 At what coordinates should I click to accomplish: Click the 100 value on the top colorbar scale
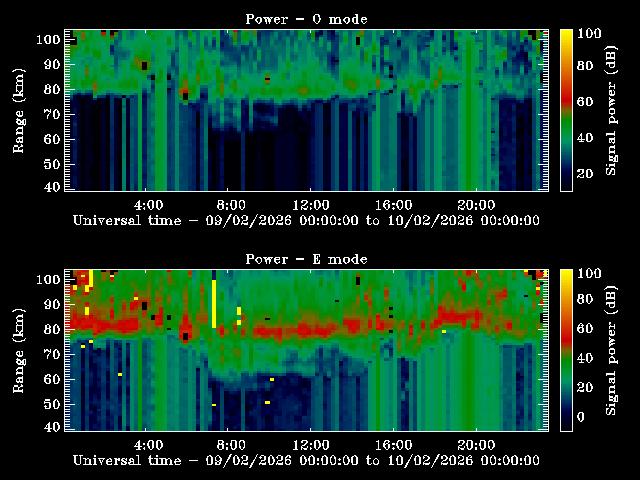pyautogui.click(x=590, y=33)
